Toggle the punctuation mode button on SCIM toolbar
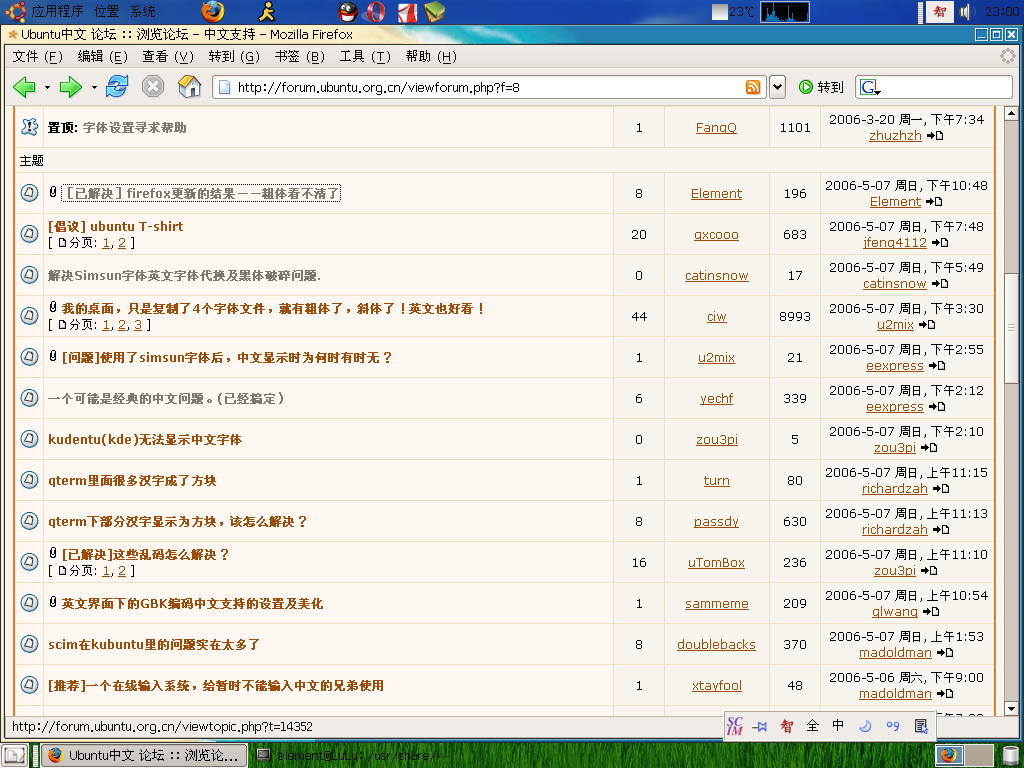Viewport: 1024px width, 768px height. point(893,726)
